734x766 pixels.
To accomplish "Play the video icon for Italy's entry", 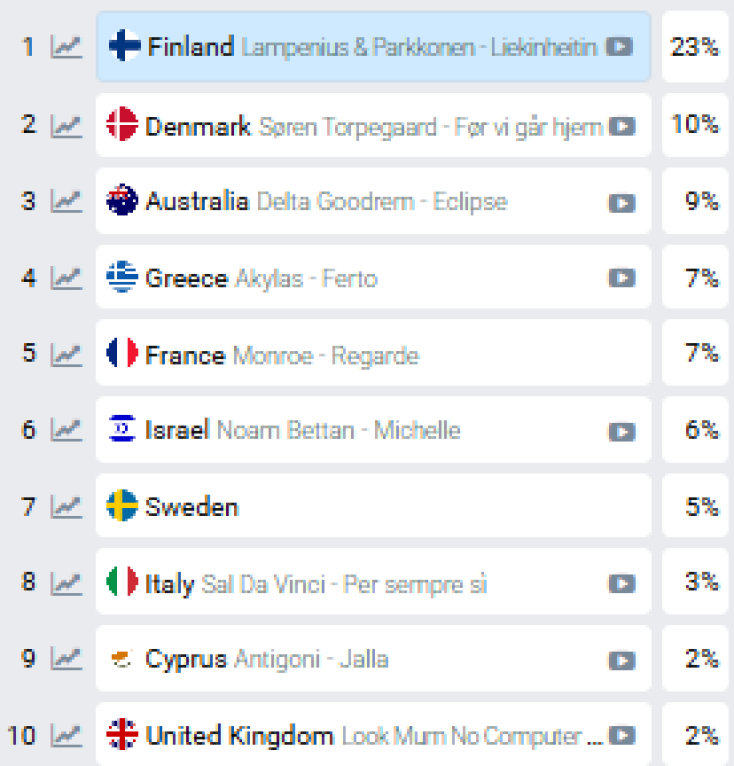I will (621, 584).
